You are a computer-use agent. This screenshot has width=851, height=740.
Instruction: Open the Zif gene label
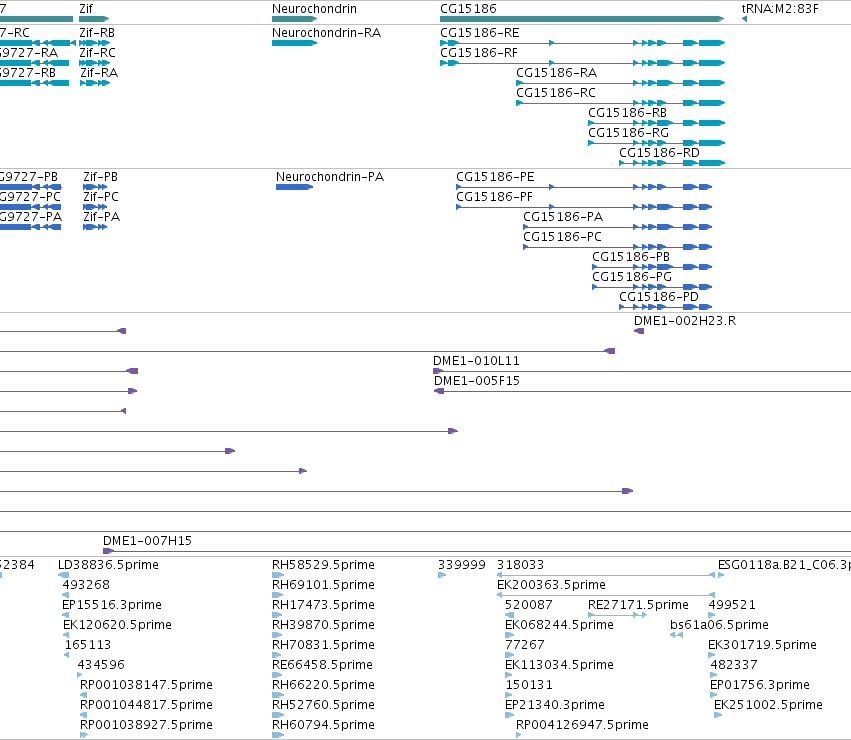(x=86, y=9)
